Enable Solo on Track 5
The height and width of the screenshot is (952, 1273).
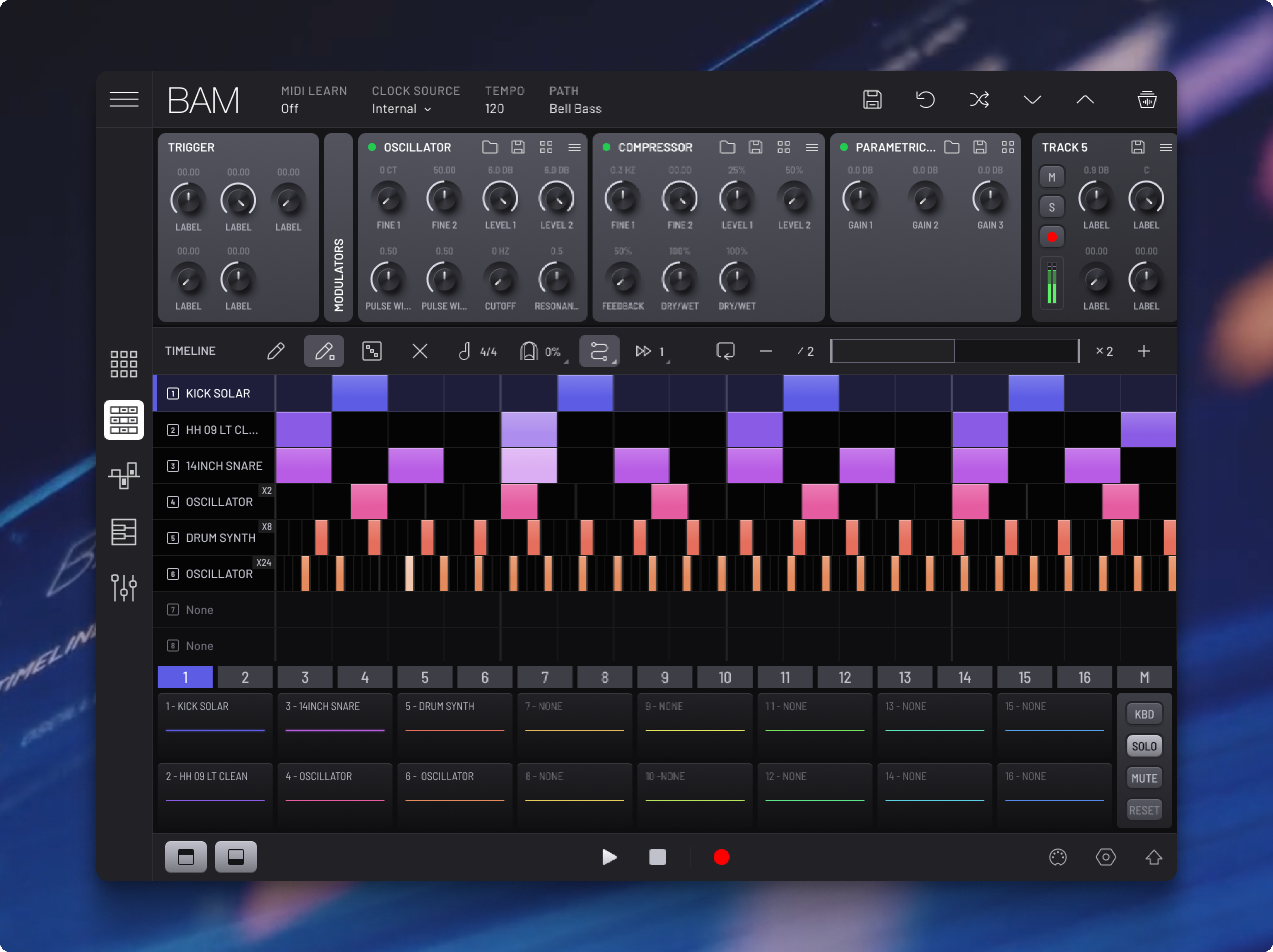point(1052,206)
